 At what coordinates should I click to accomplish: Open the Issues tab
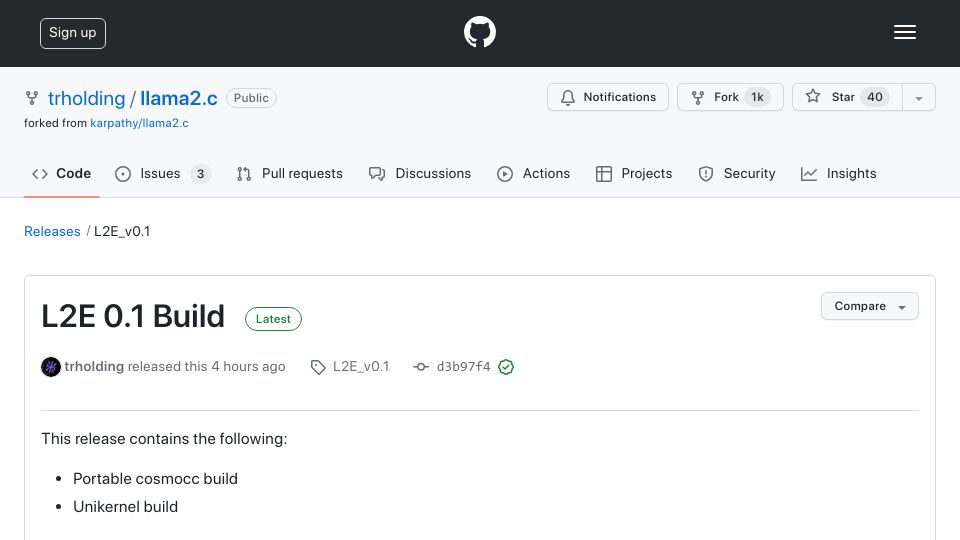[163, 174]
